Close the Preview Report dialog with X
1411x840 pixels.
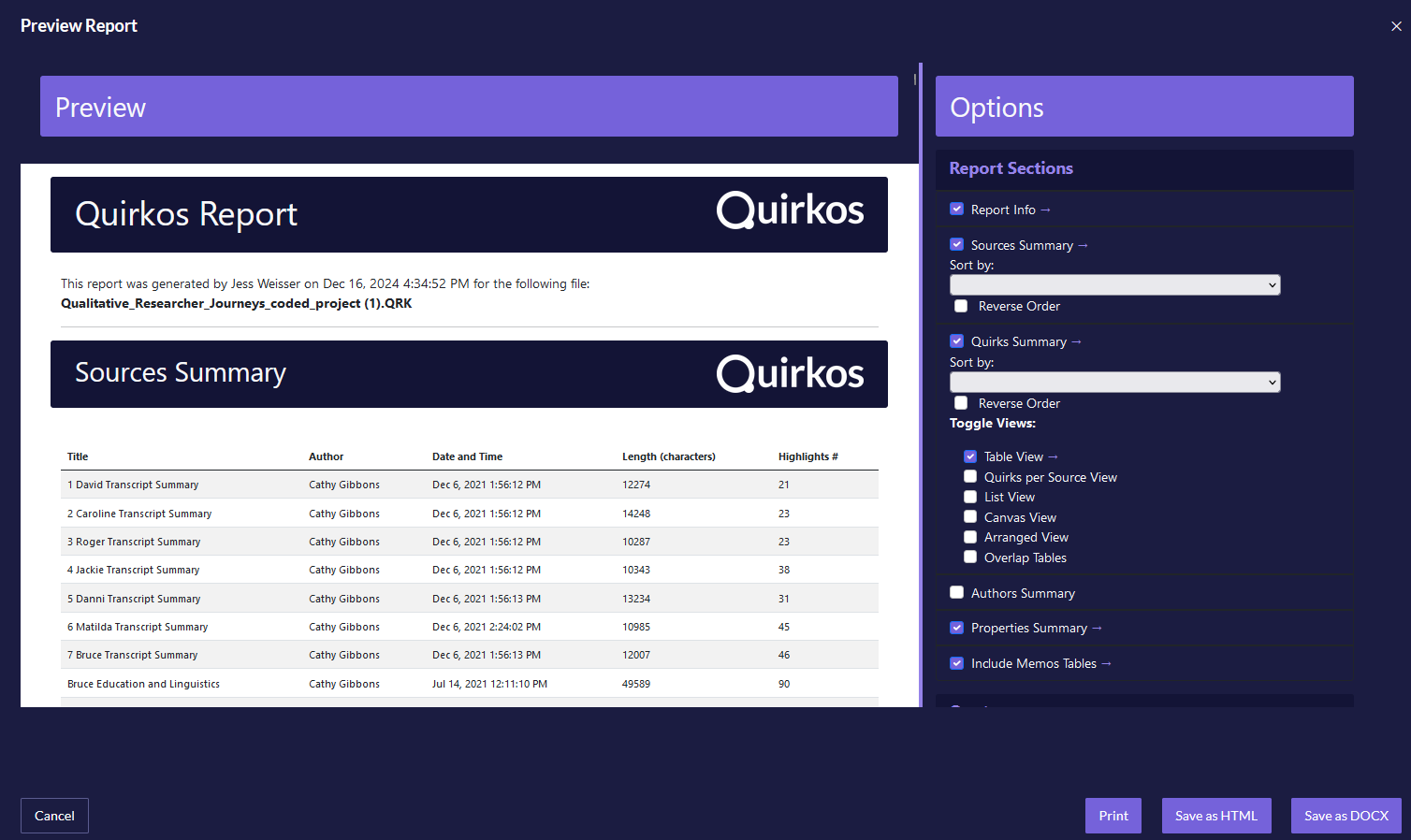click(x=1395, y=26)
